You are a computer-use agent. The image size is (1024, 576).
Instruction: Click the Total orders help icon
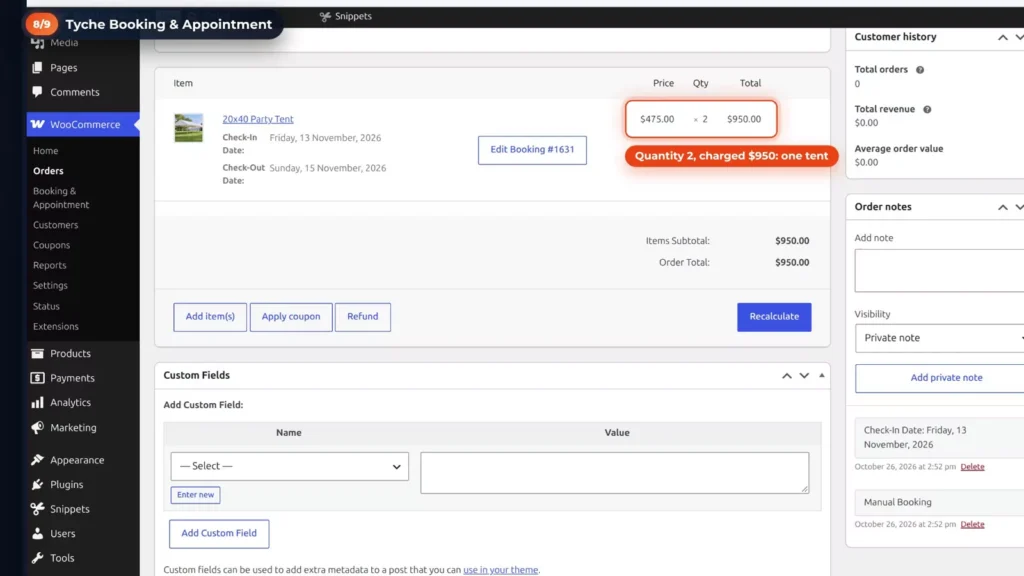tap(920, 70)
